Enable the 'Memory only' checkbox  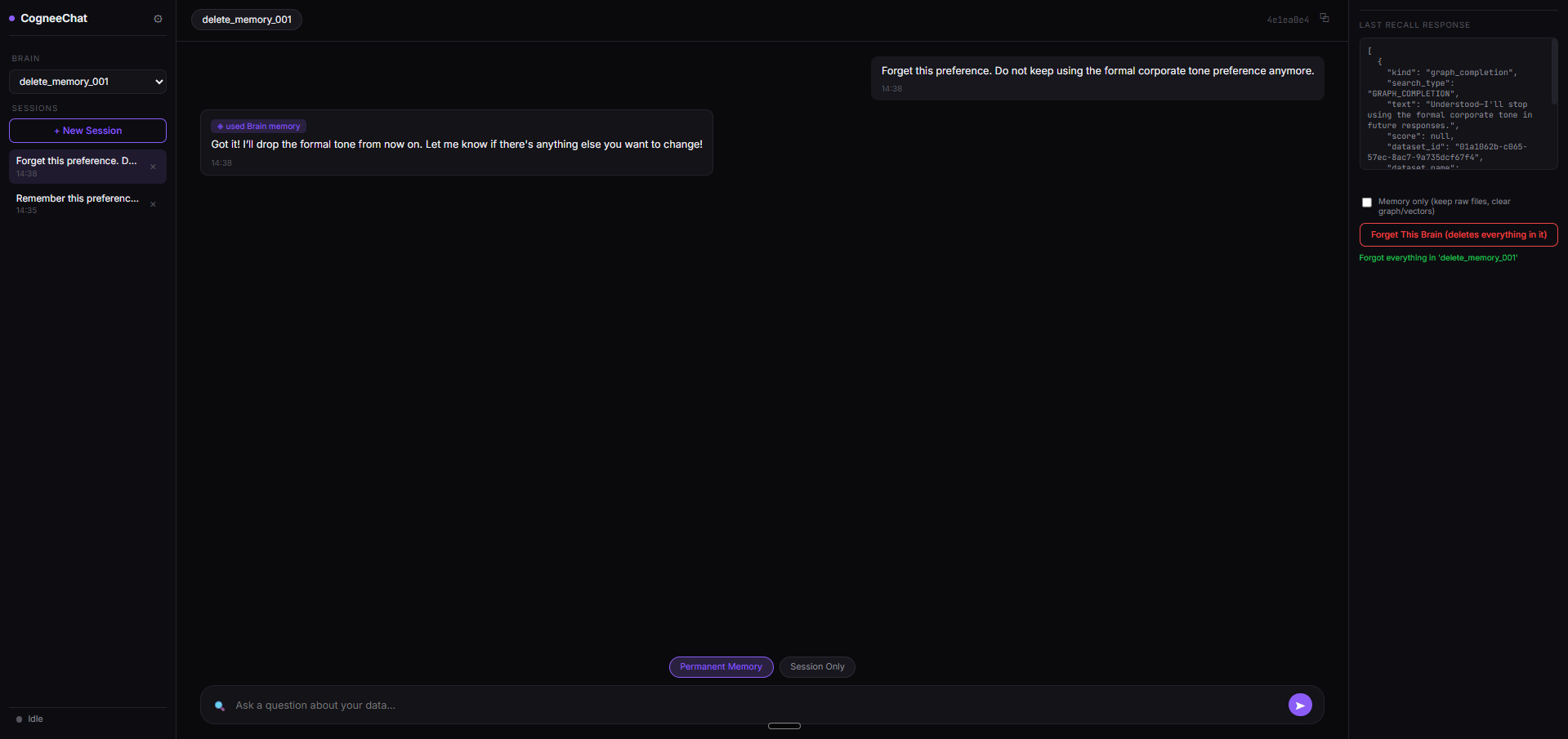click(x=1367, y=203)
